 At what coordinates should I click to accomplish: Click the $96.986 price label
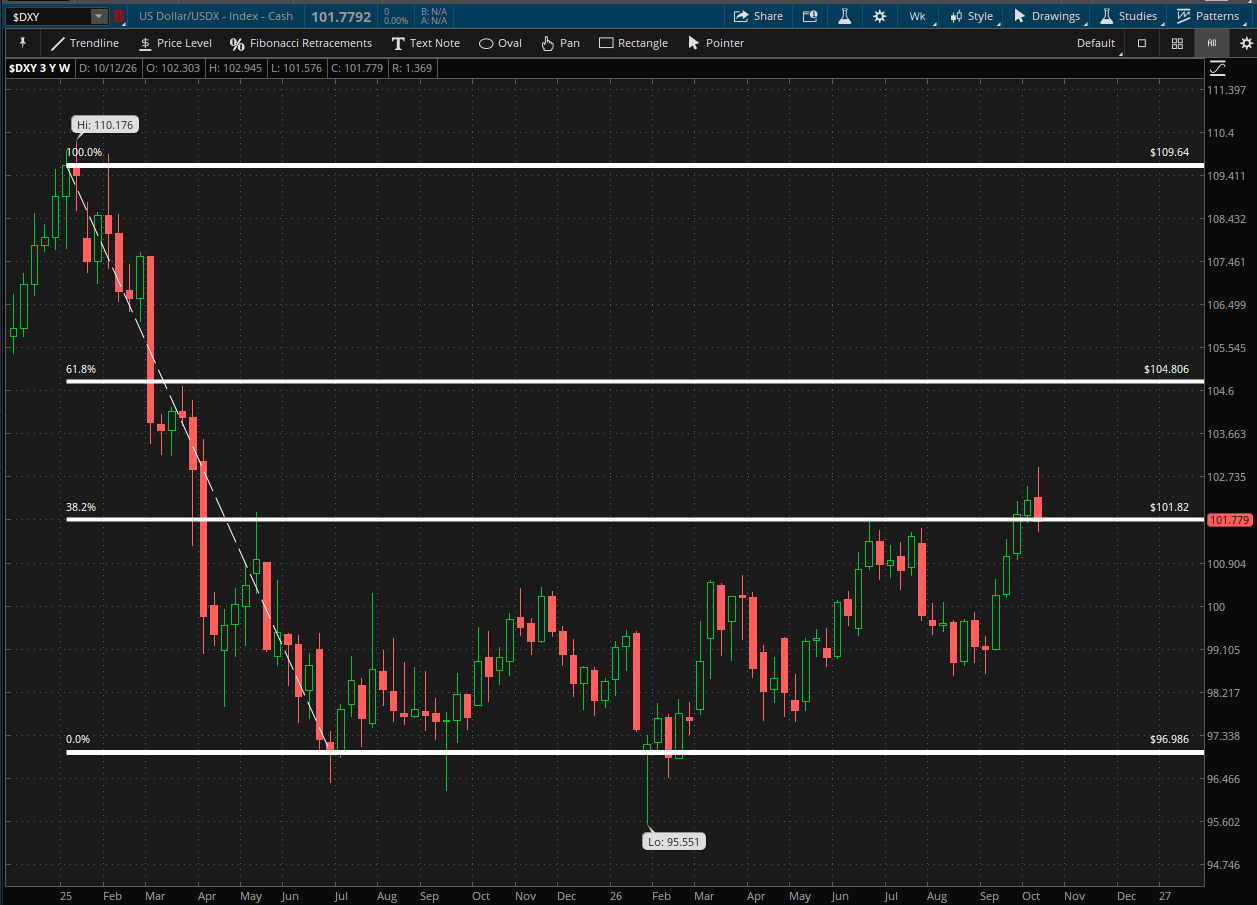1169,739
